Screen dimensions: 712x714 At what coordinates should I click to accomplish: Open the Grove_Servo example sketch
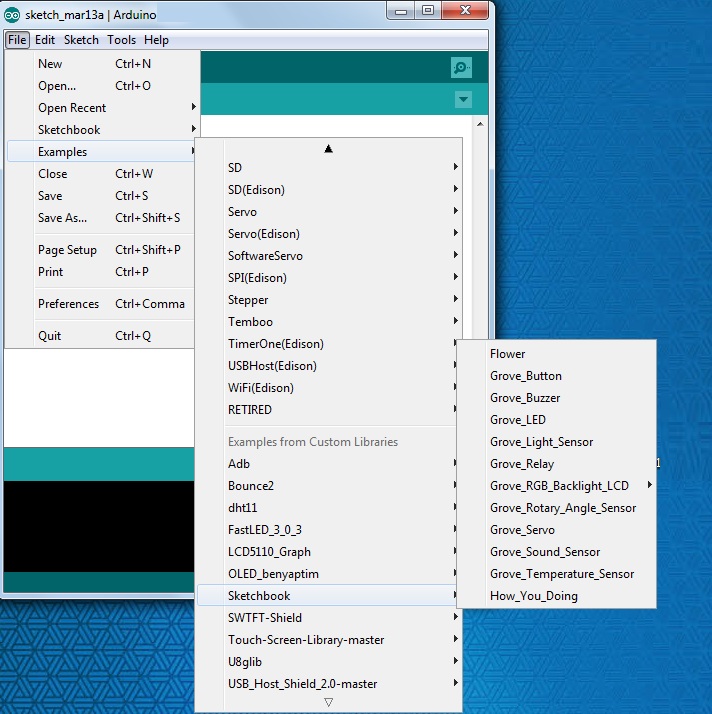pos(557,530)
